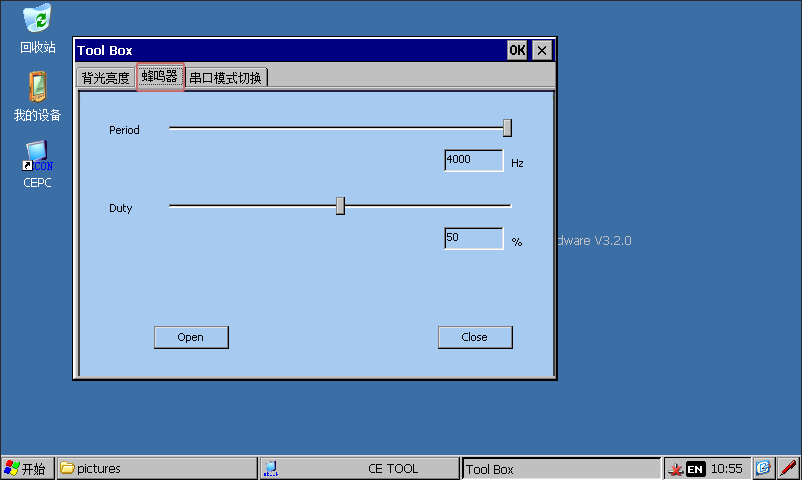Viewport: 802px width, 480px height.
Task: Activate CE TOOL in the taskbar
Action: click(x=360, y=468)
